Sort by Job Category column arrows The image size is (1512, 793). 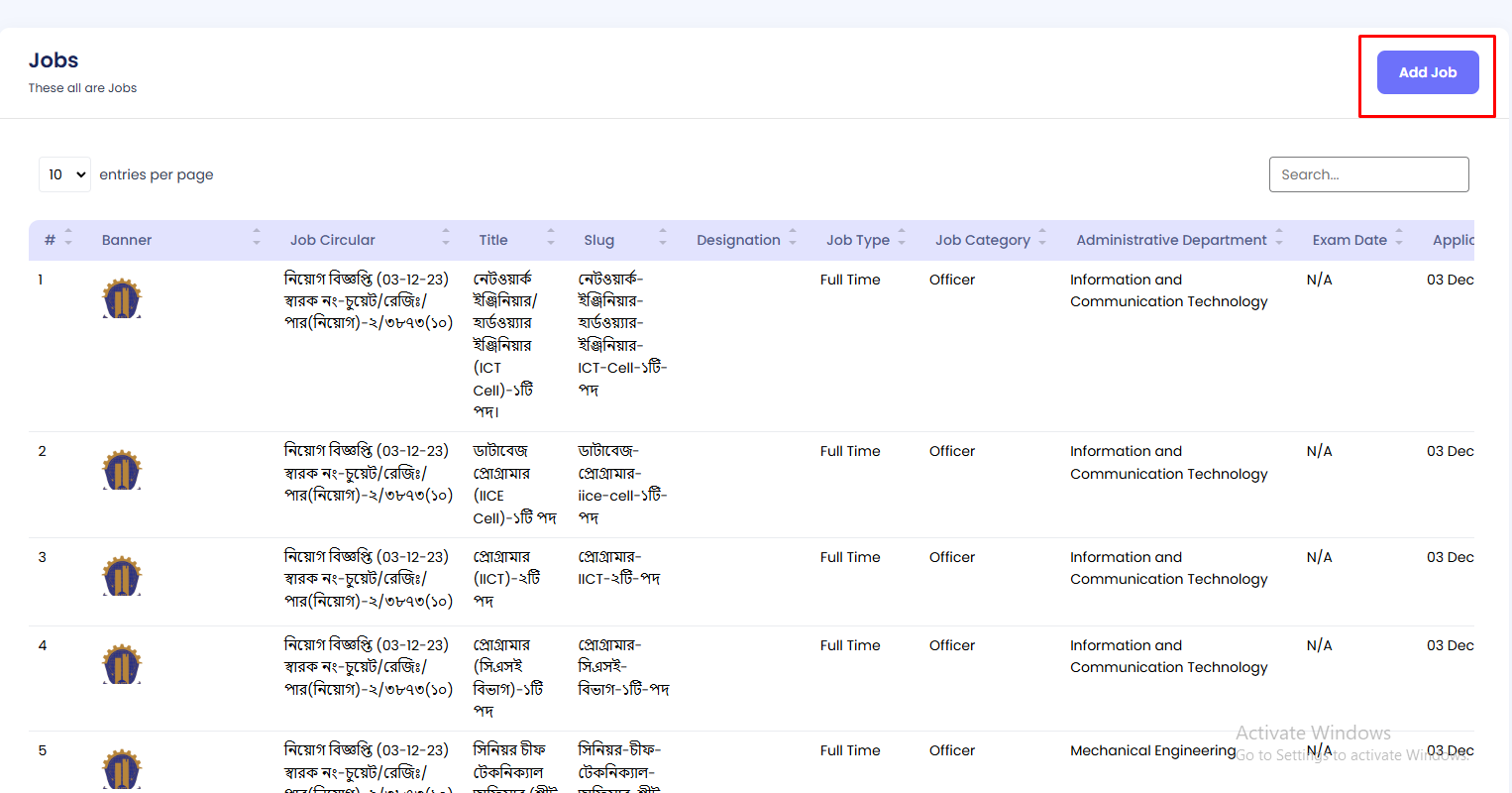coord(1042,239)
